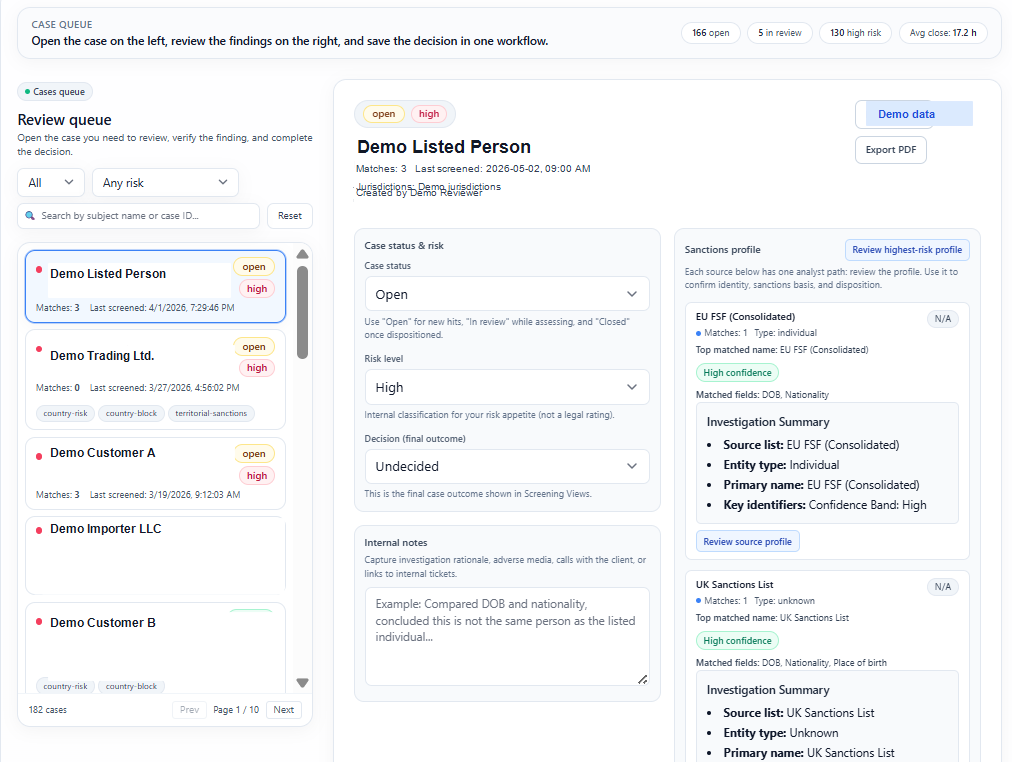Click 'Last screened: 2026-05-02, 09:00 AM' text
Image resolution: width=1012 pixels, height=762 pixels.
(503, 168)
